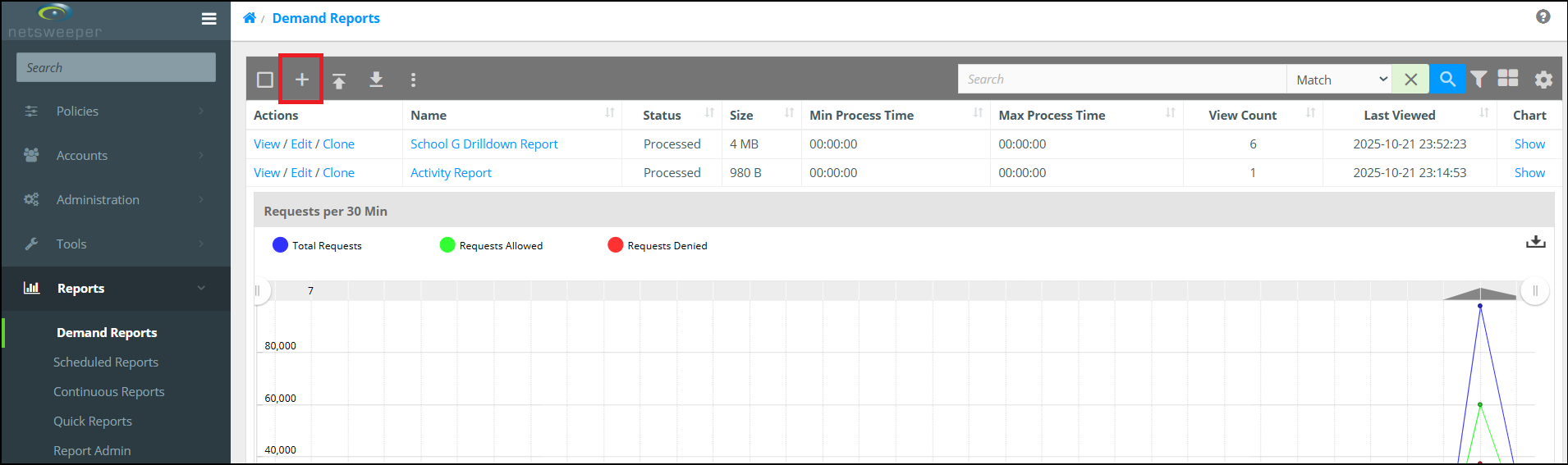
Task: Clear search with the green X button
Action: pos(1410,79)
